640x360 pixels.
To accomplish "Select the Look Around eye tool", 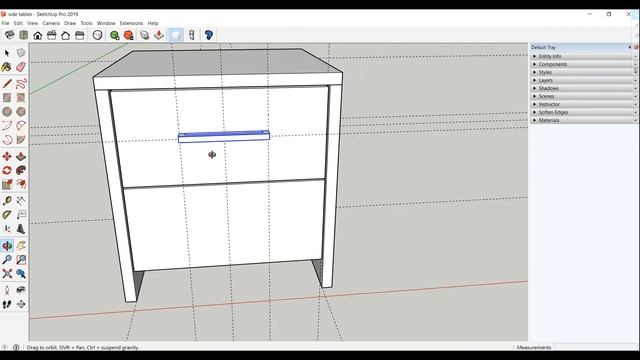I will tap(21, 290).
